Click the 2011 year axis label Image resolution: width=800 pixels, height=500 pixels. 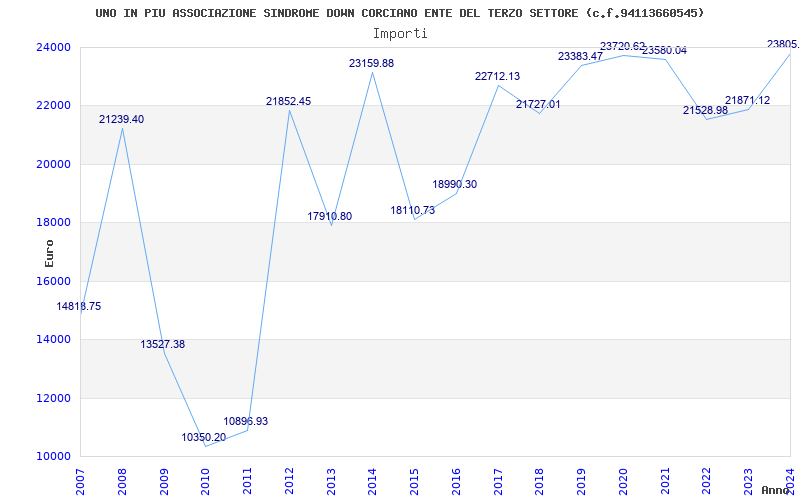tap(247, 482)
